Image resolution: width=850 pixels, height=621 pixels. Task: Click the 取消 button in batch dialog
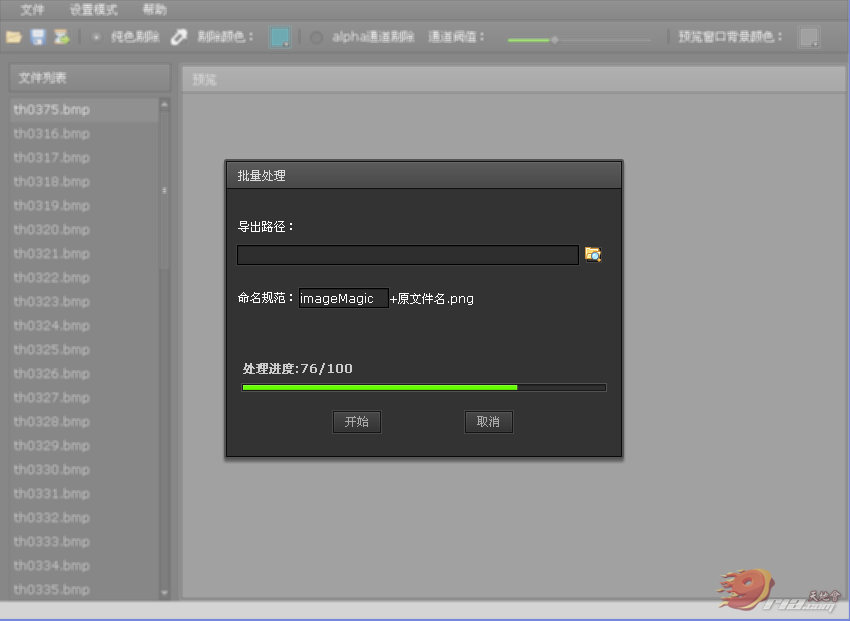(x=488, y=422)
